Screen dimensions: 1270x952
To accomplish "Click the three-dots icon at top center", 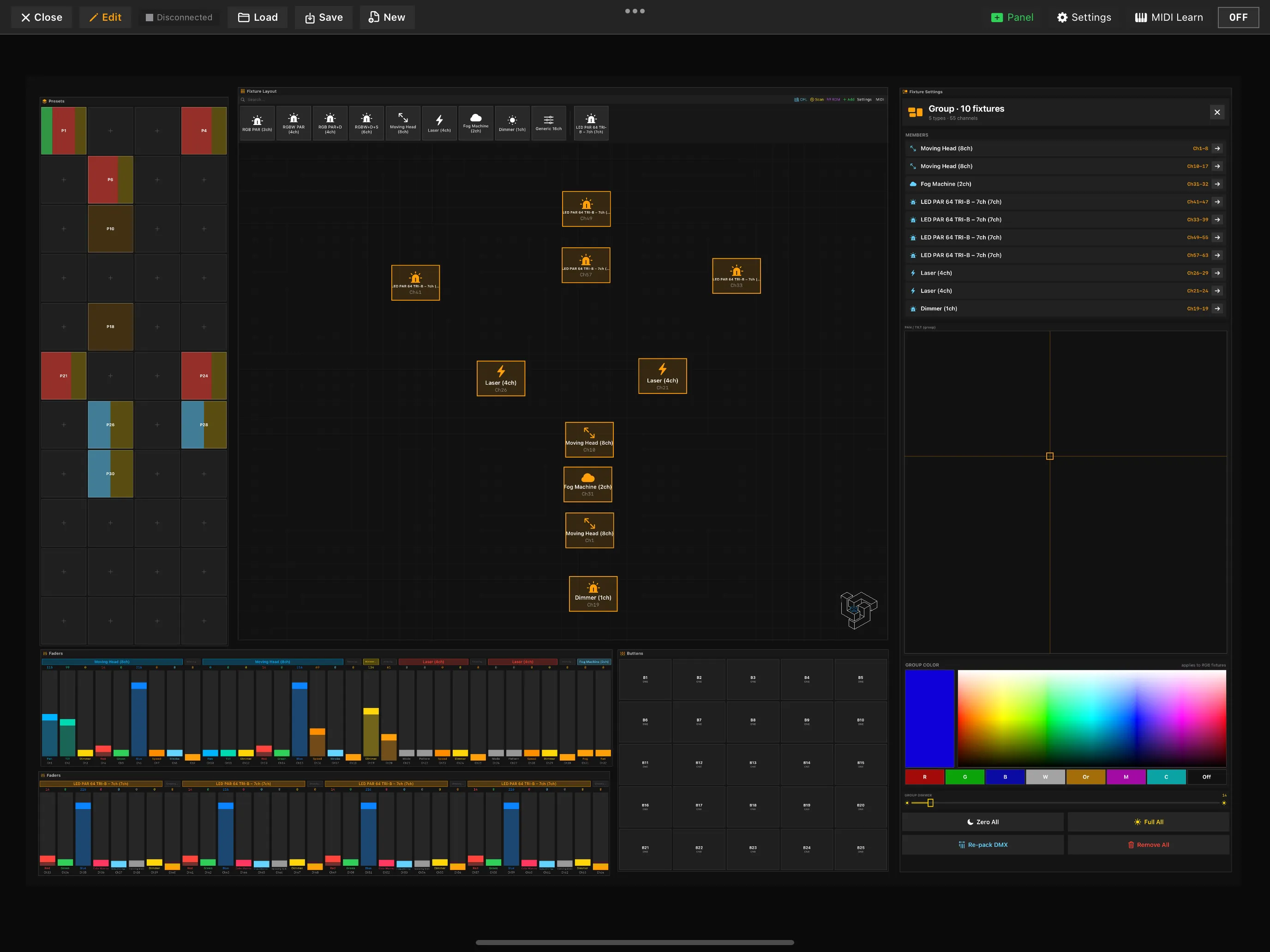I will pyautogui.click(x=635, y=11).
